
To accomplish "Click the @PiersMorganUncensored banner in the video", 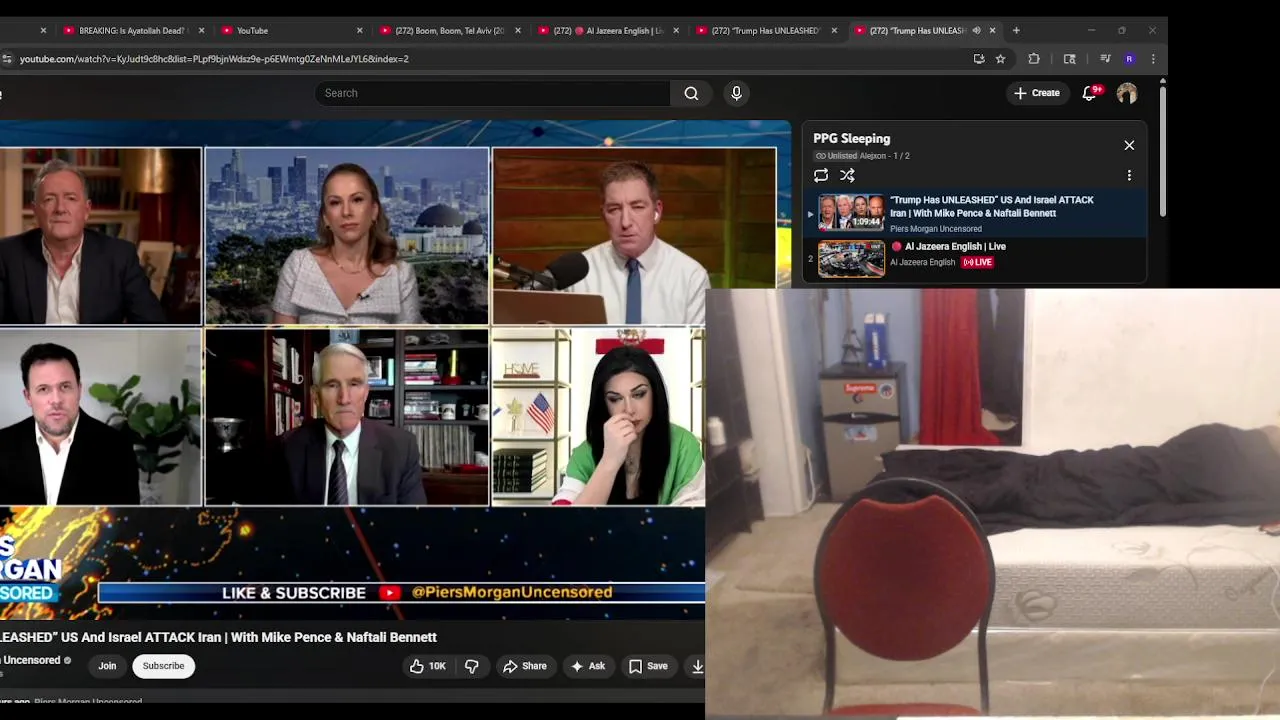I will click(x=512, y=592).
